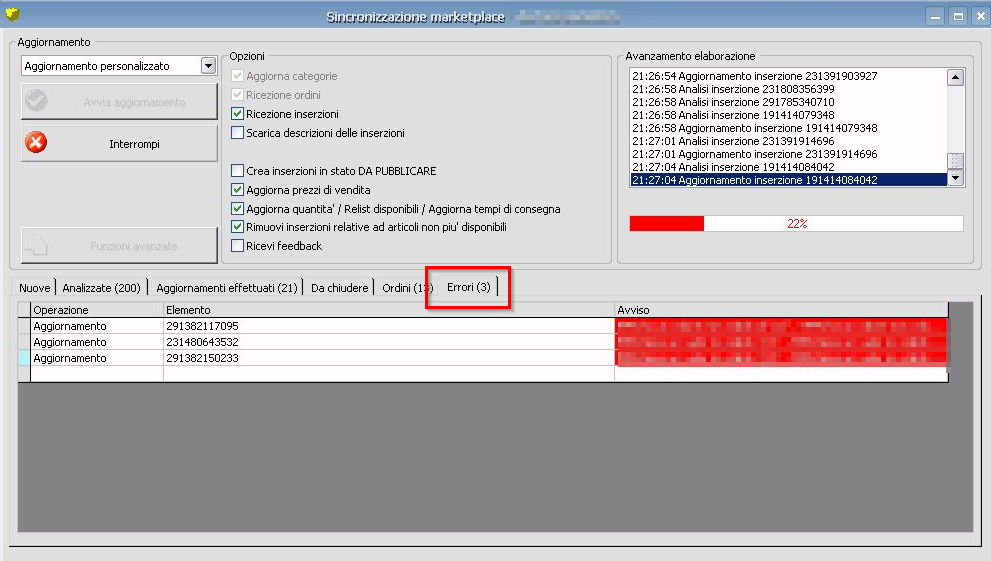Click Aggiornamento in row 291382117095

pos(97,326)
